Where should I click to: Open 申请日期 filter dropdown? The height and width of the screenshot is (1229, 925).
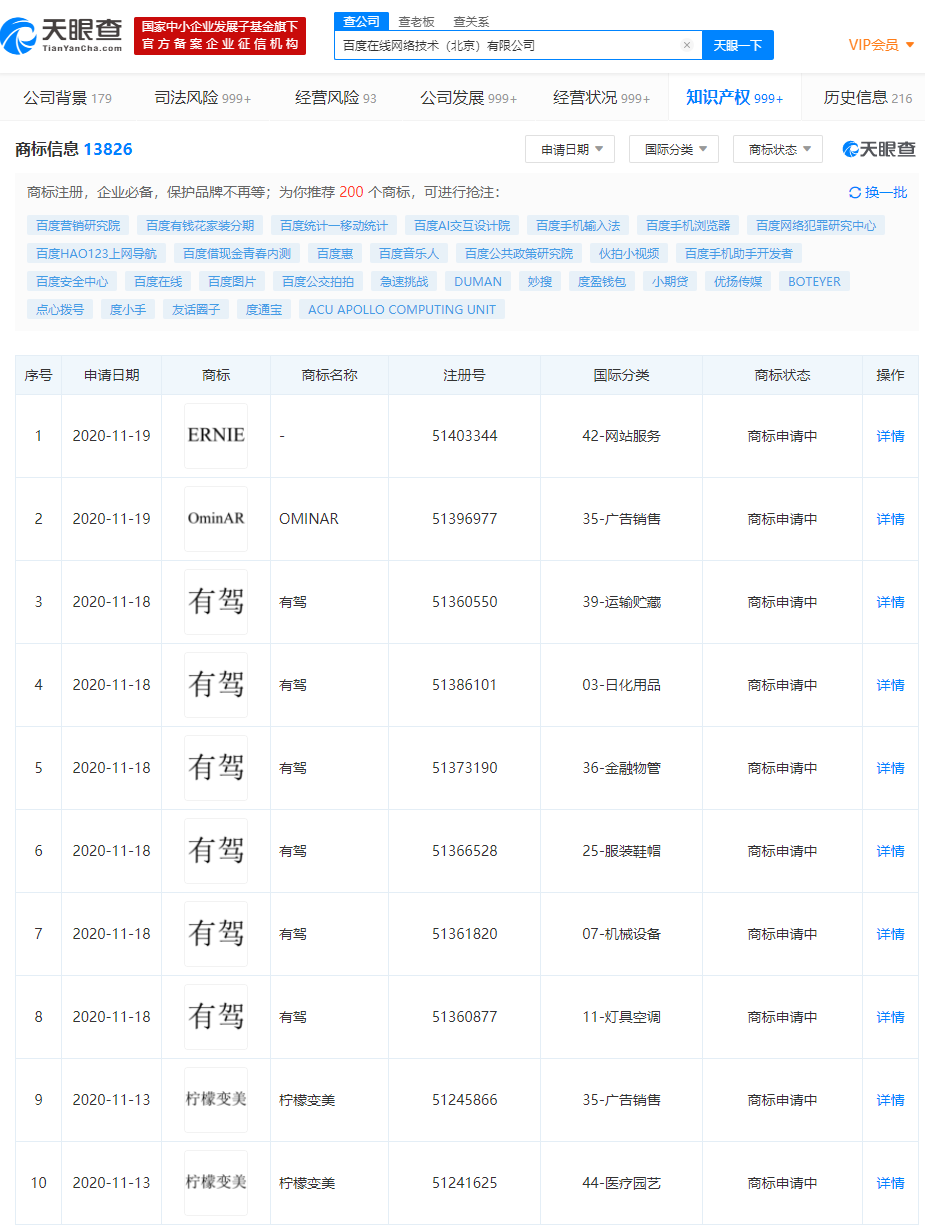tap(570, 149)
